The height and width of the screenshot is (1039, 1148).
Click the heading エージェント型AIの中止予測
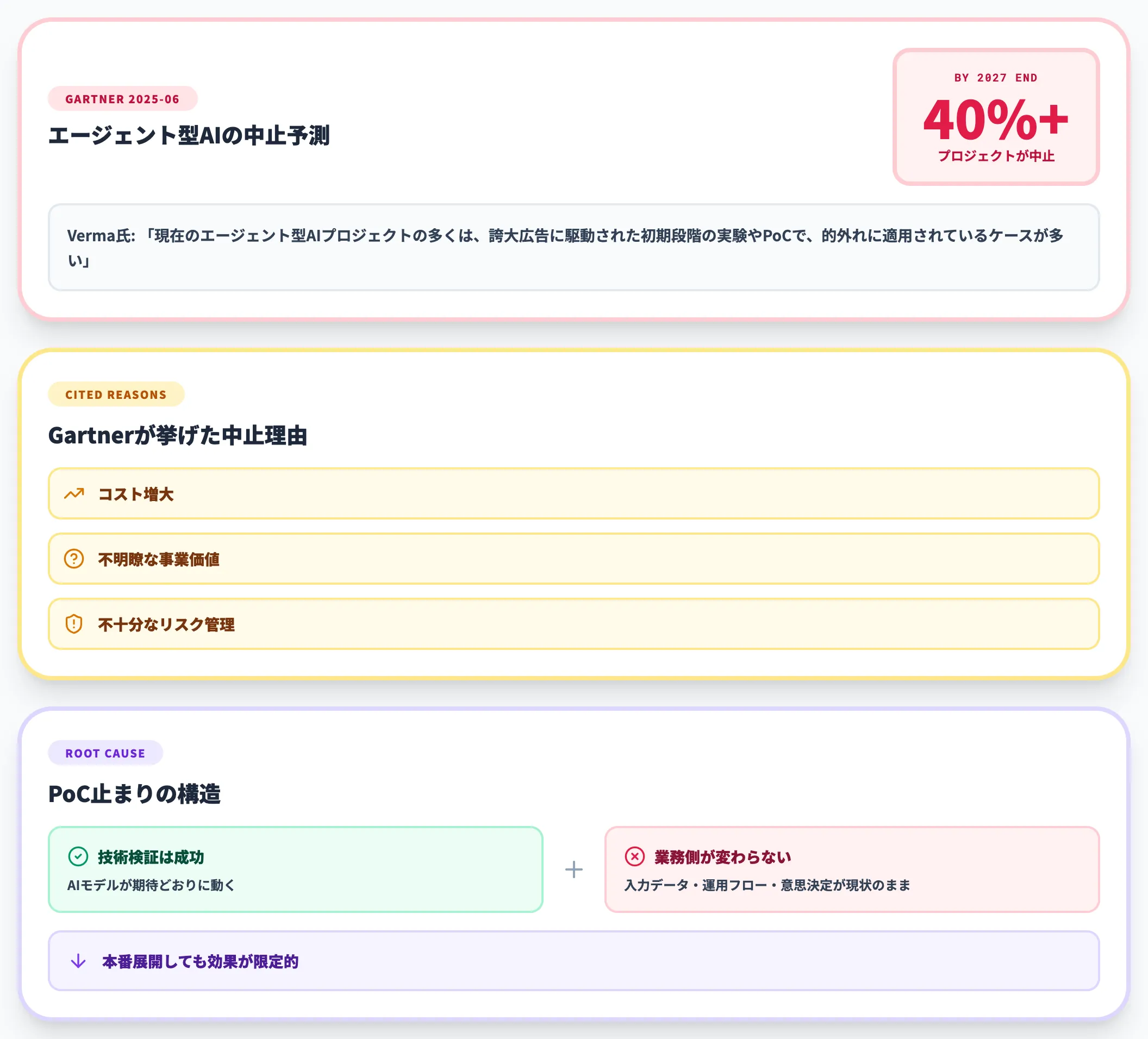coord(189,135)
